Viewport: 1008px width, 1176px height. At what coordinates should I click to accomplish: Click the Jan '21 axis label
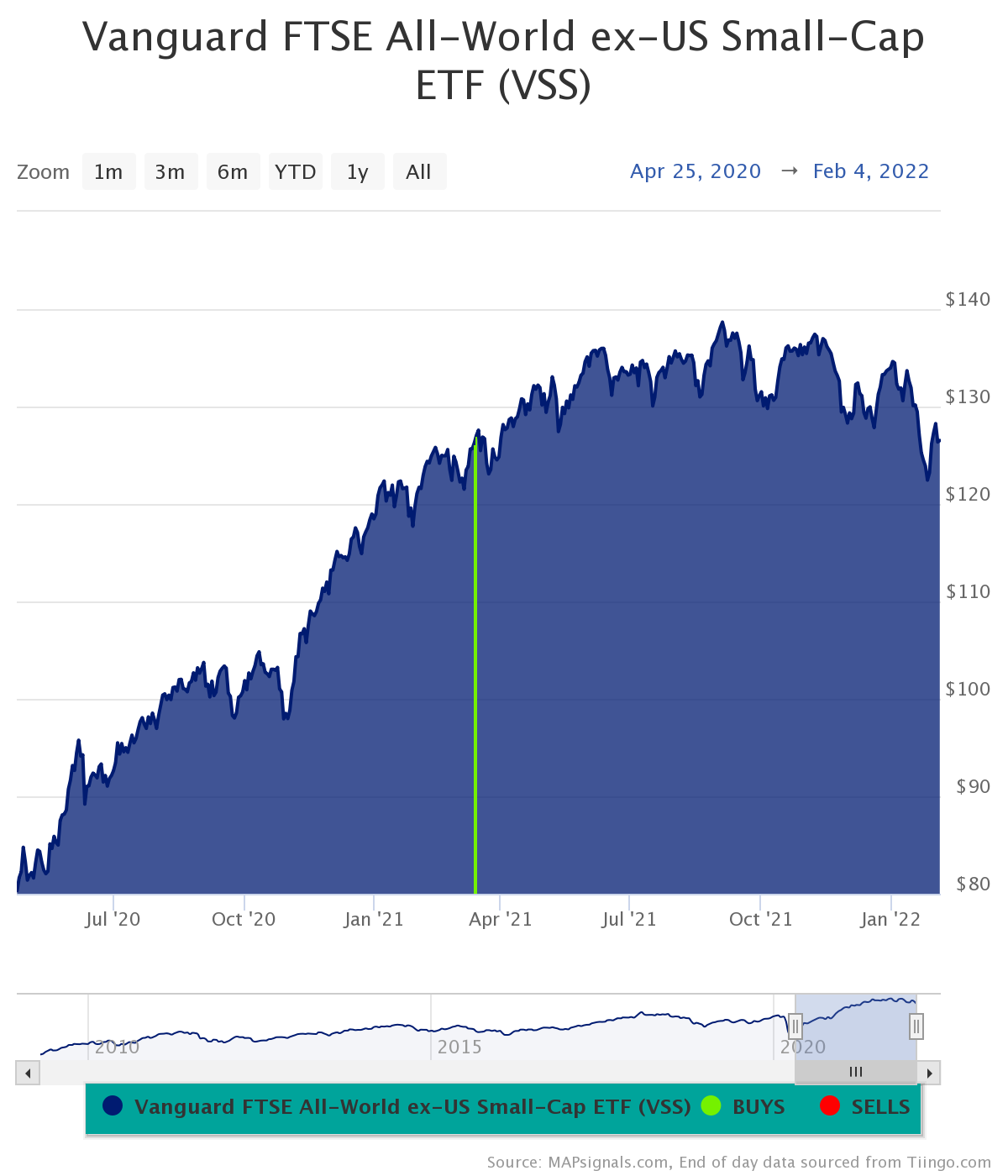point(374,919)
